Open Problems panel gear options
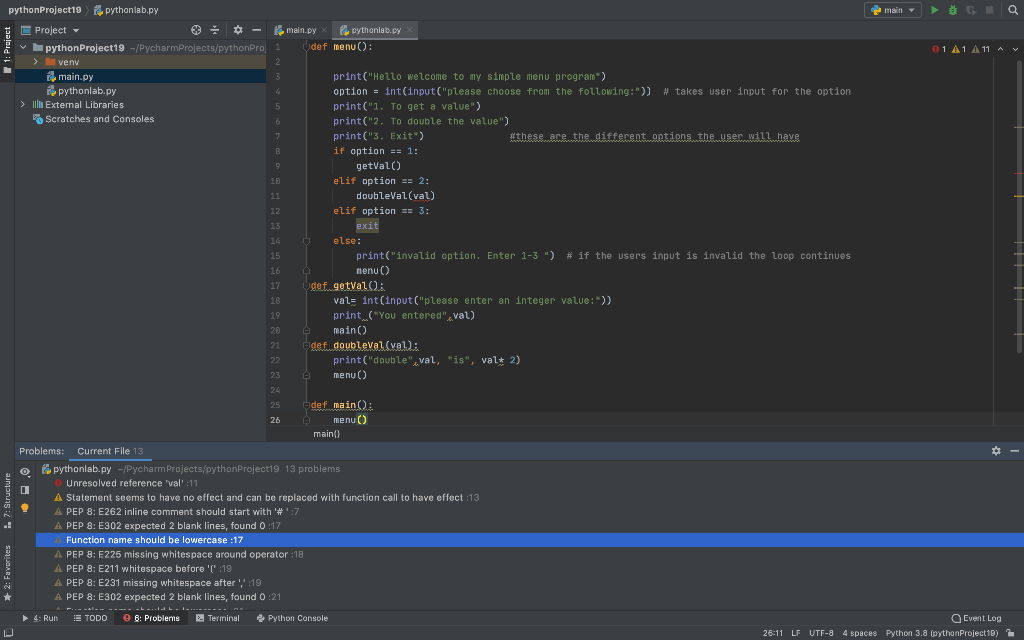This screenshot has width=1024, height=640. [995, 451]
